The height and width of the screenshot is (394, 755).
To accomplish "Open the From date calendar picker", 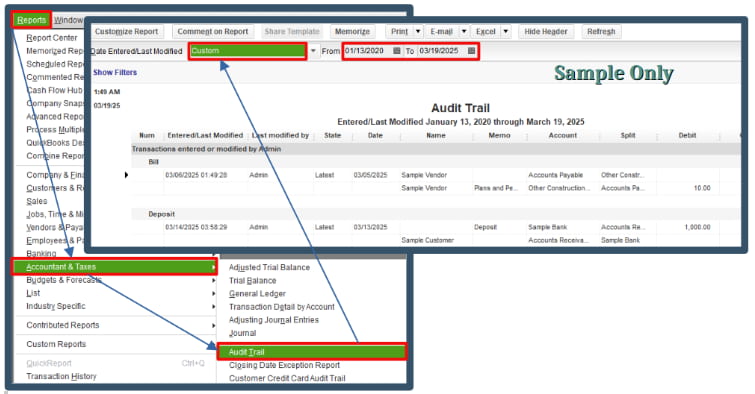I will [x=397, y=51].
